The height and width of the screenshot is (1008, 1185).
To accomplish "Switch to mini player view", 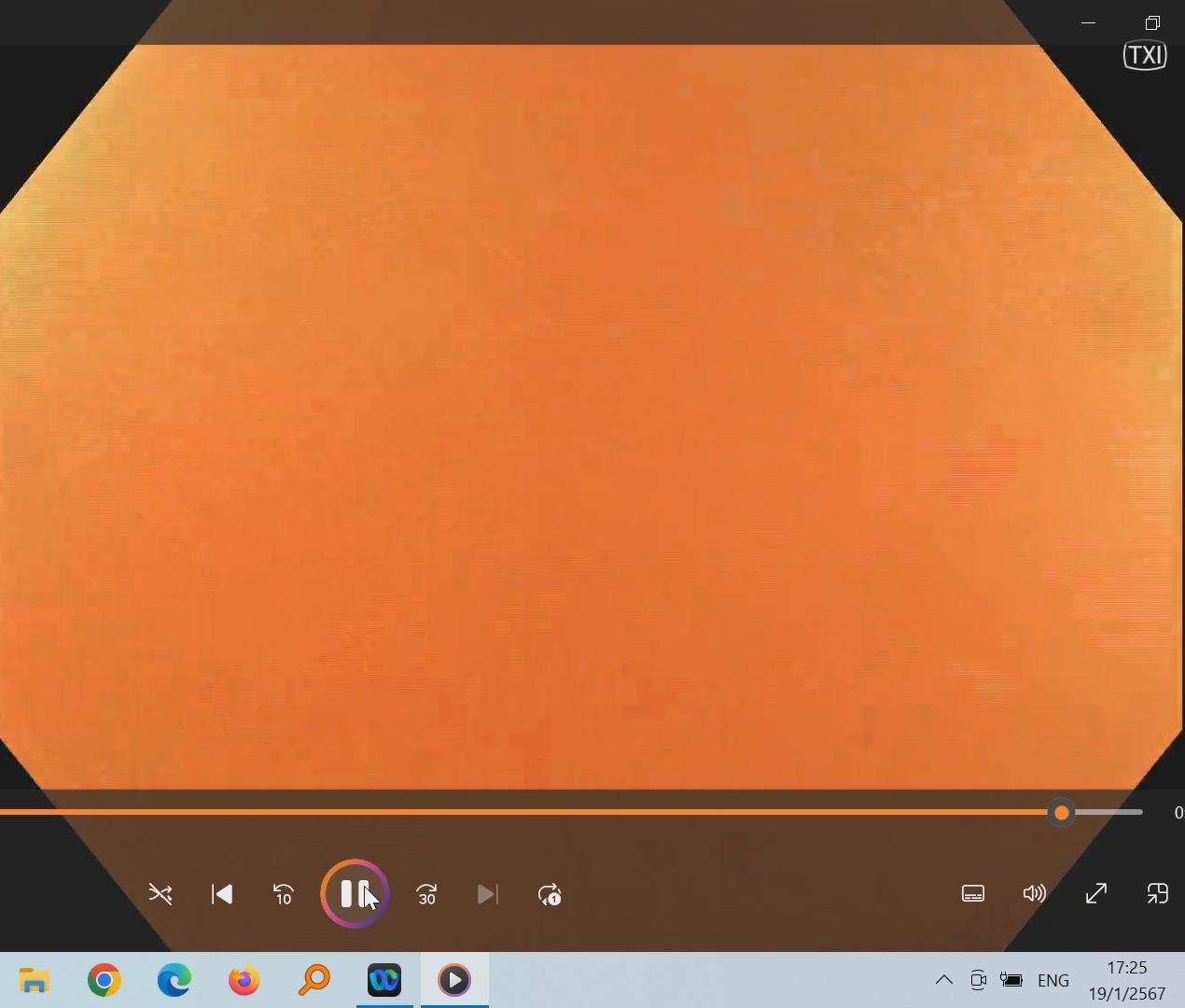I will (1157, 893).
